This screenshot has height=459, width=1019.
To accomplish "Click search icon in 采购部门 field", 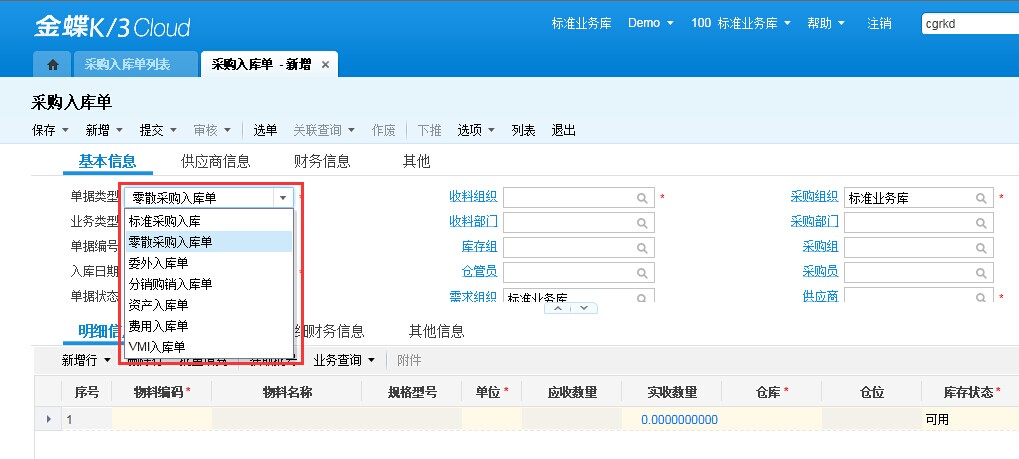I will (x=981, y=222).
